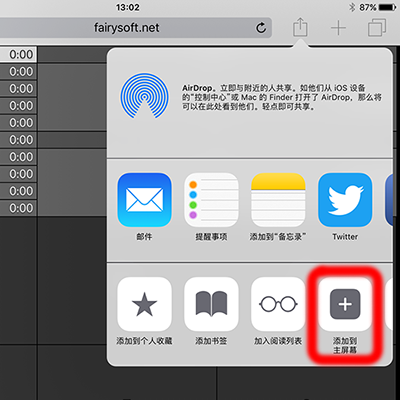Tap the Bluetooth status icon
Image resolution: width=400 pixels, height=400 pixels.
[x=352, y=7]
